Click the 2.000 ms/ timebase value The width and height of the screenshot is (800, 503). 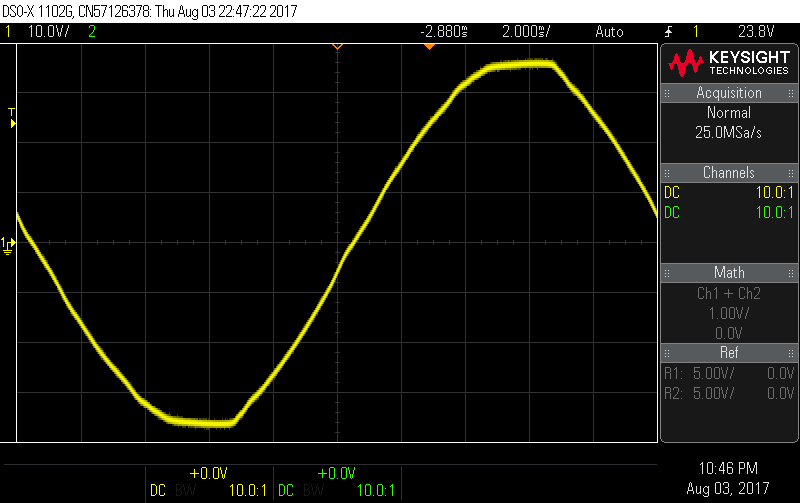[526, 32]
